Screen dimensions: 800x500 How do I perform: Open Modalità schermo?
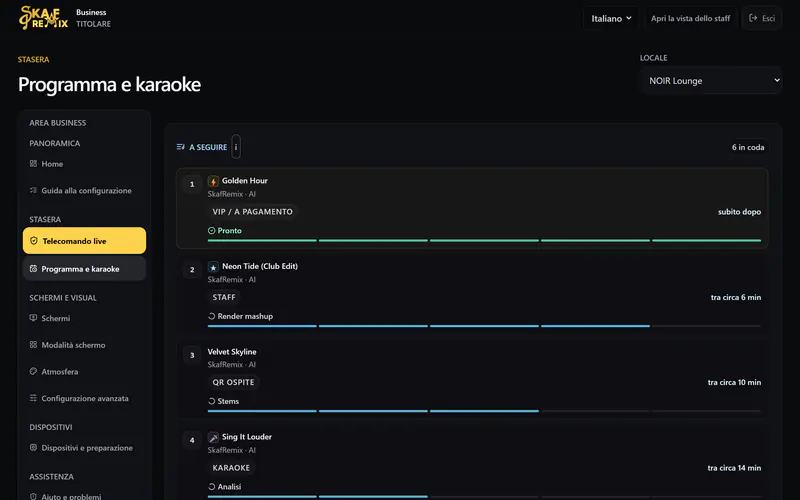(84, 345)
